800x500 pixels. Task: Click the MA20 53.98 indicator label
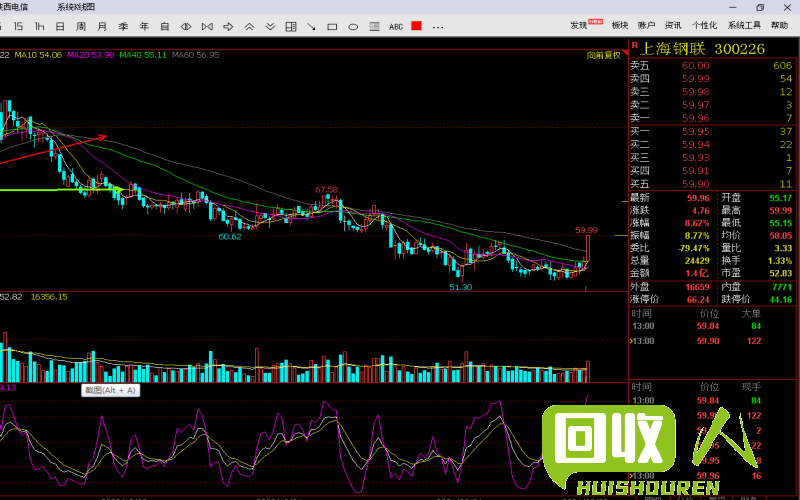pyautogui.click(x=90, y=55)
